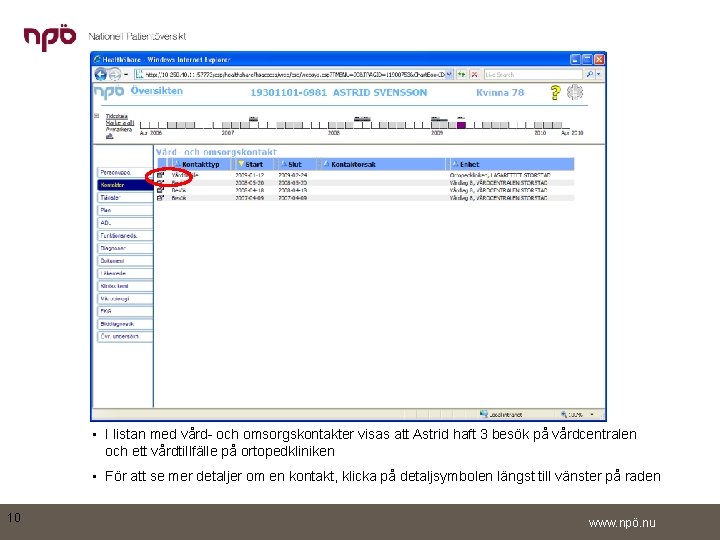Stop loading with the red X icon
This screenshot has height=540, width=720.
(474, 74)
